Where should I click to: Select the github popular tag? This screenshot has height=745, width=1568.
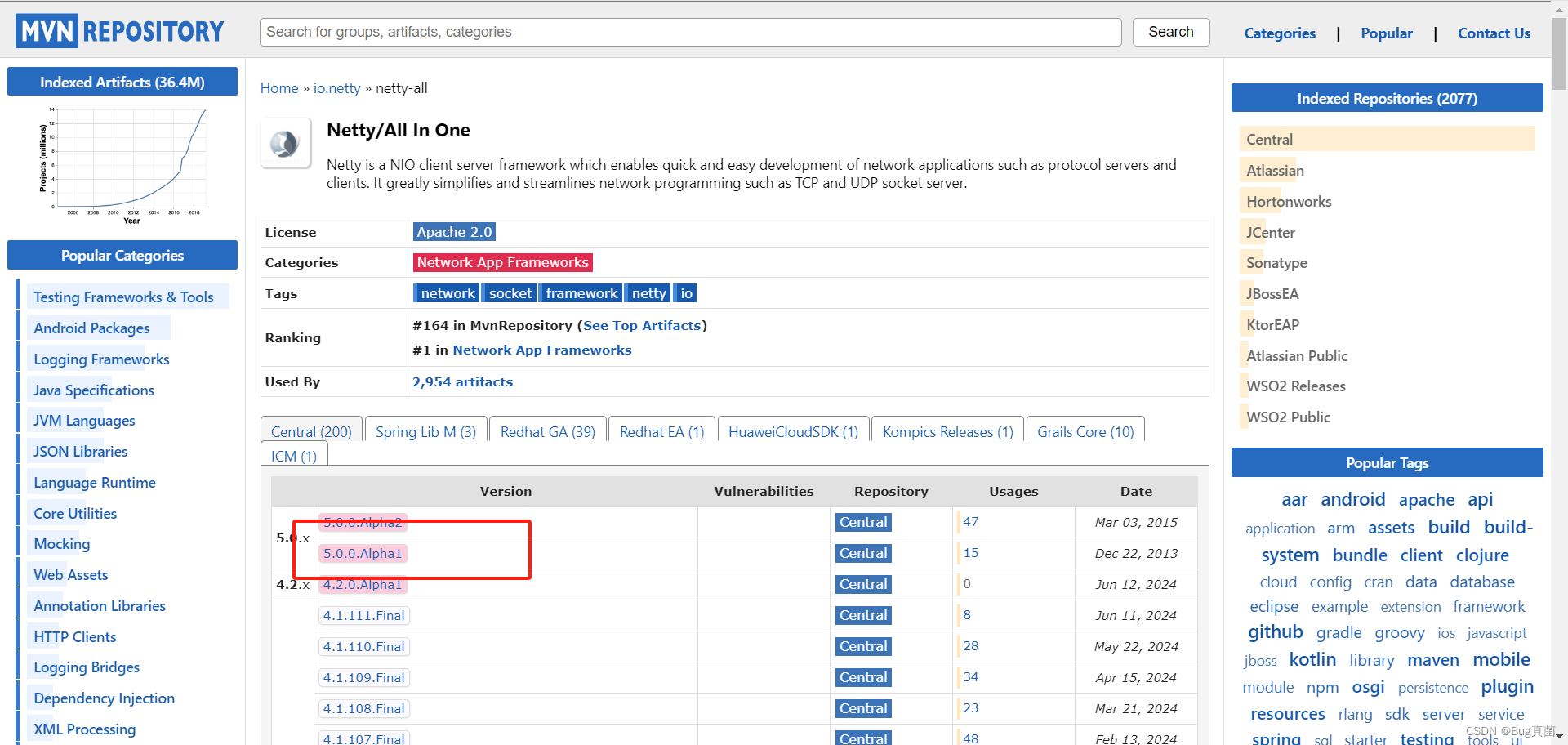tap(1275, 632)
